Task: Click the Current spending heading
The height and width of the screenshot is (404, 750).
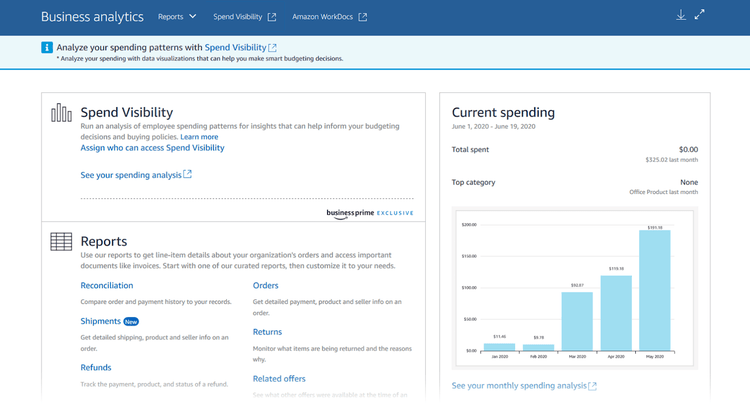Action: (503, 112)
